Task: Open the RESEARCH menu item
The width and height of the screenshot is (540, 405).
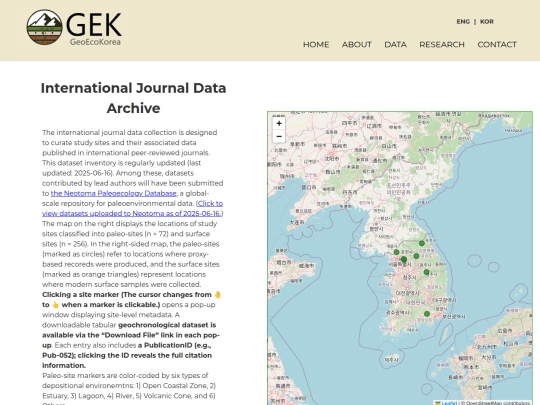Action: point(442,44)
